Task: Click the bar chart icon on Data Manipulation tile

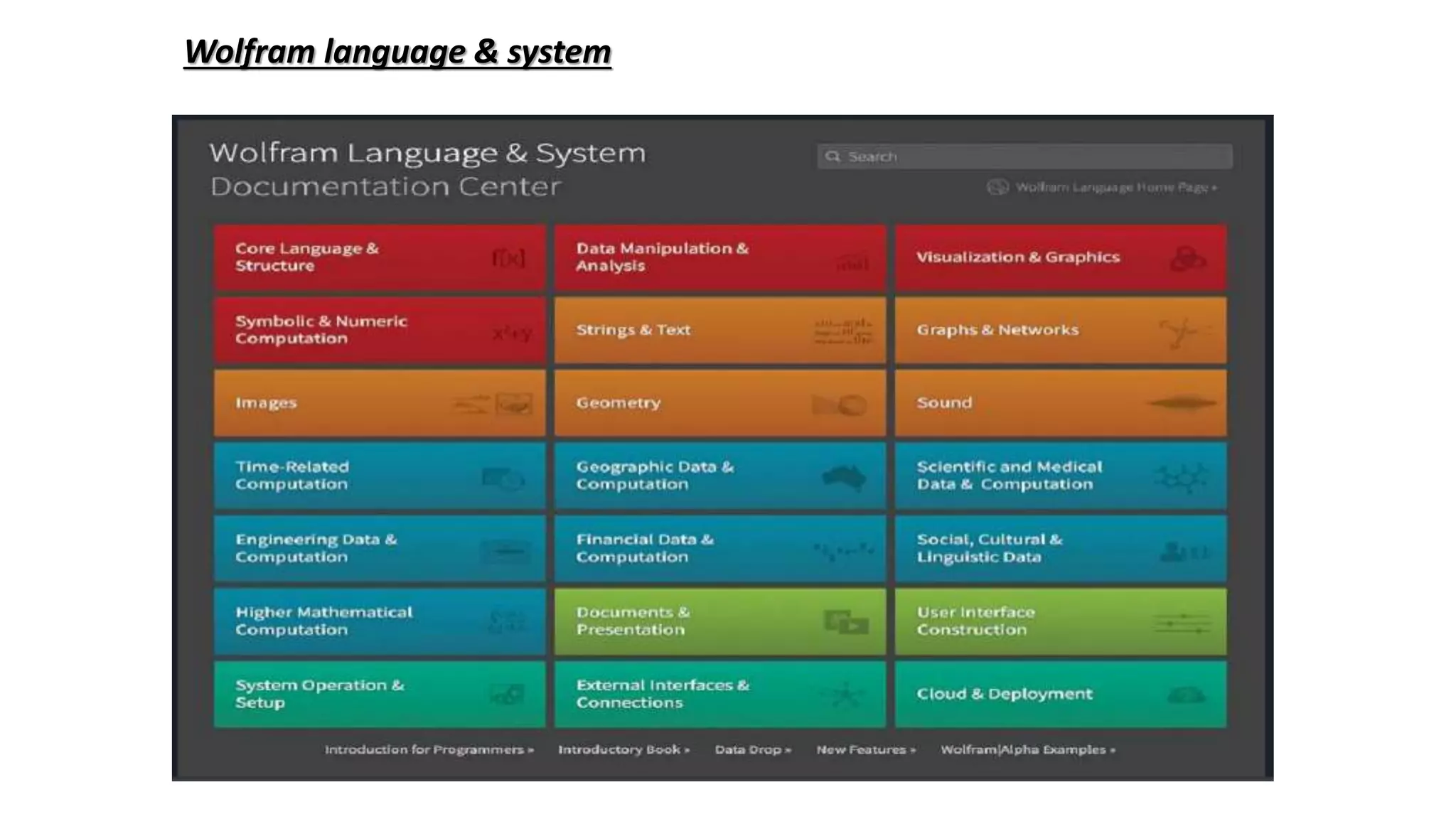Action: (x=852, y=263)
